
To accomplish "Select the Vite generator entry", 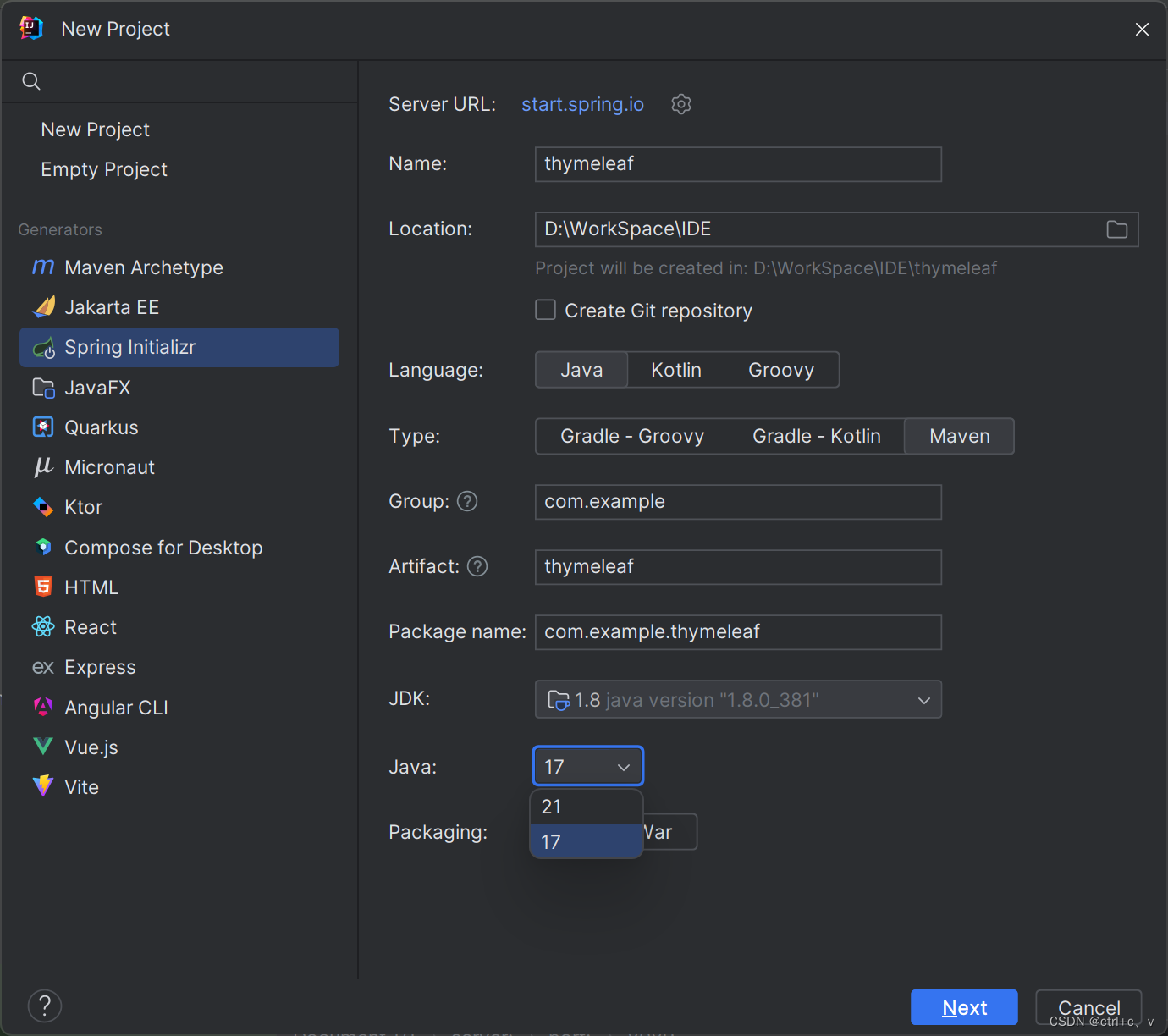I will click(x=179, y=786).
